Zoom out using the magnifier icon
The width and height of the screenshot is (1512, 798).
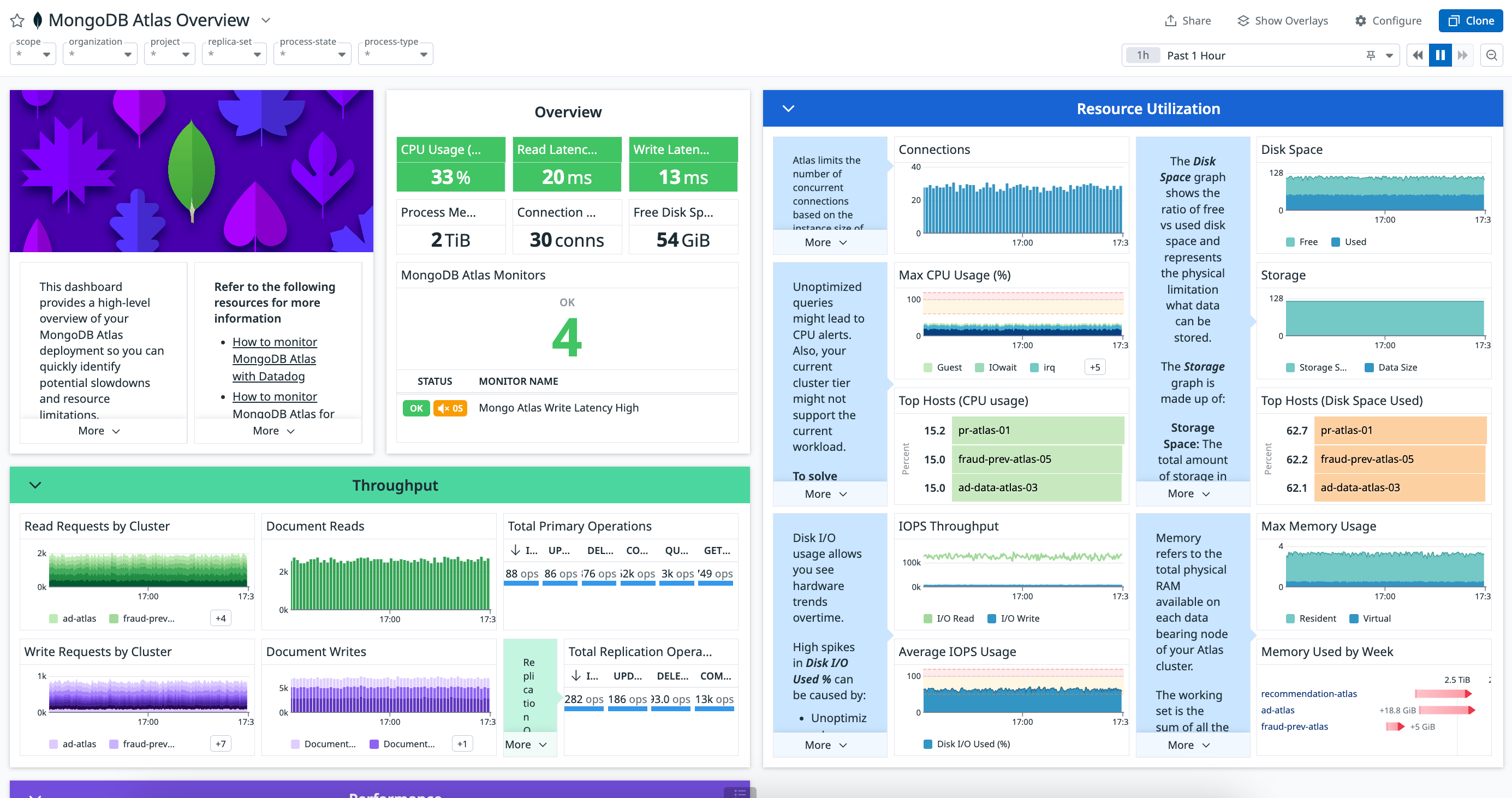[x=1491, y=55]
